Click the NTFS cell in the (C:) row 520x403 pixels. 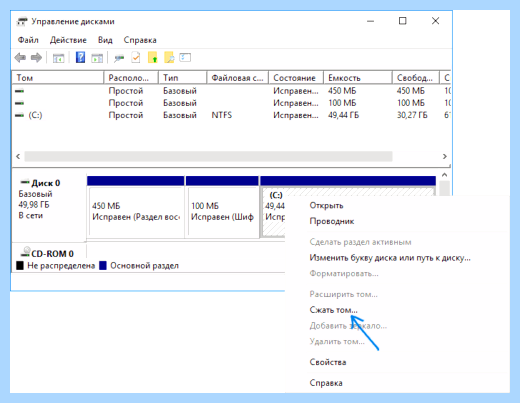pyautogui.click(x=222, y=115)
